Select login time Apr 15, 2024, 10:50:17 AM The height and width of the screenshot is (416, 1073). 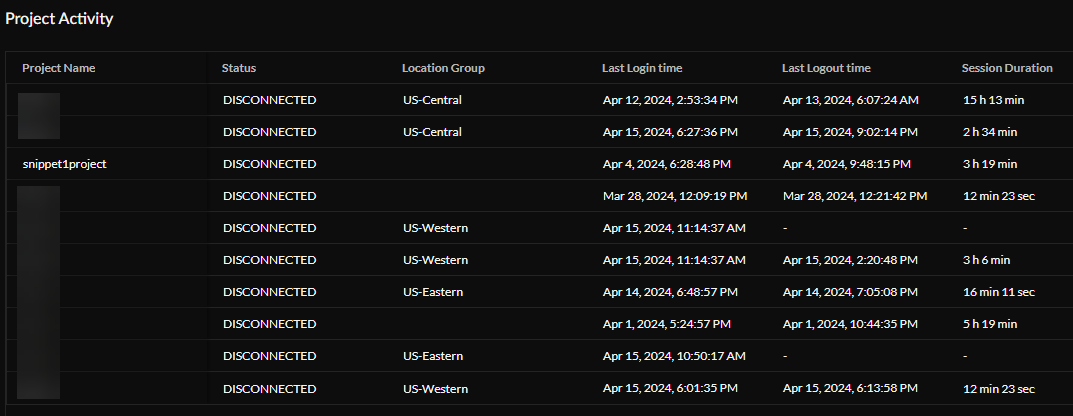tap(674, 356)
